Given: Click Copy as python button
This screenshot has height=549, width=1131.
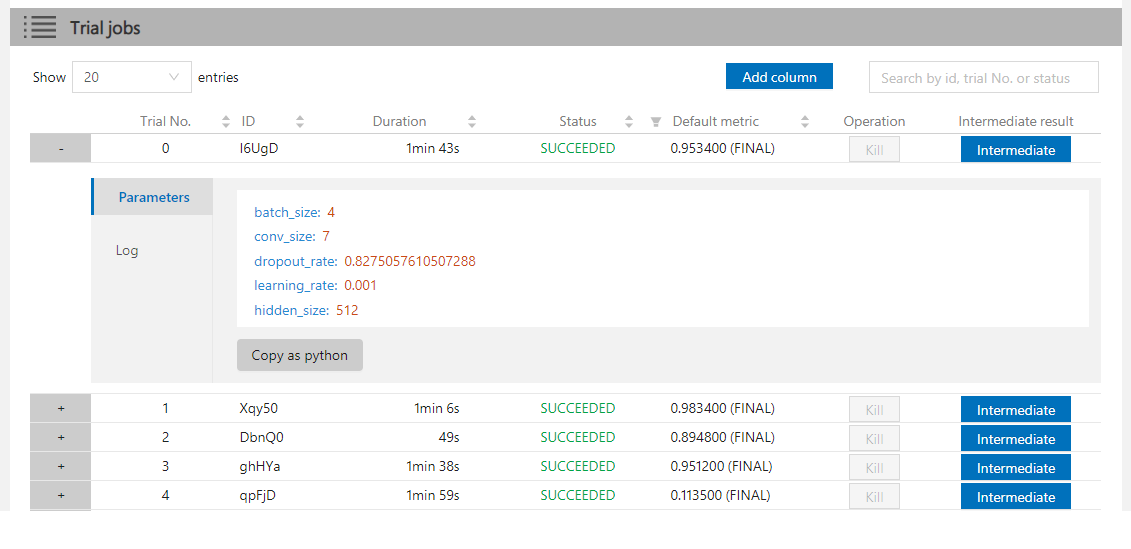Looking at the screenshot, I should [299, 355].
